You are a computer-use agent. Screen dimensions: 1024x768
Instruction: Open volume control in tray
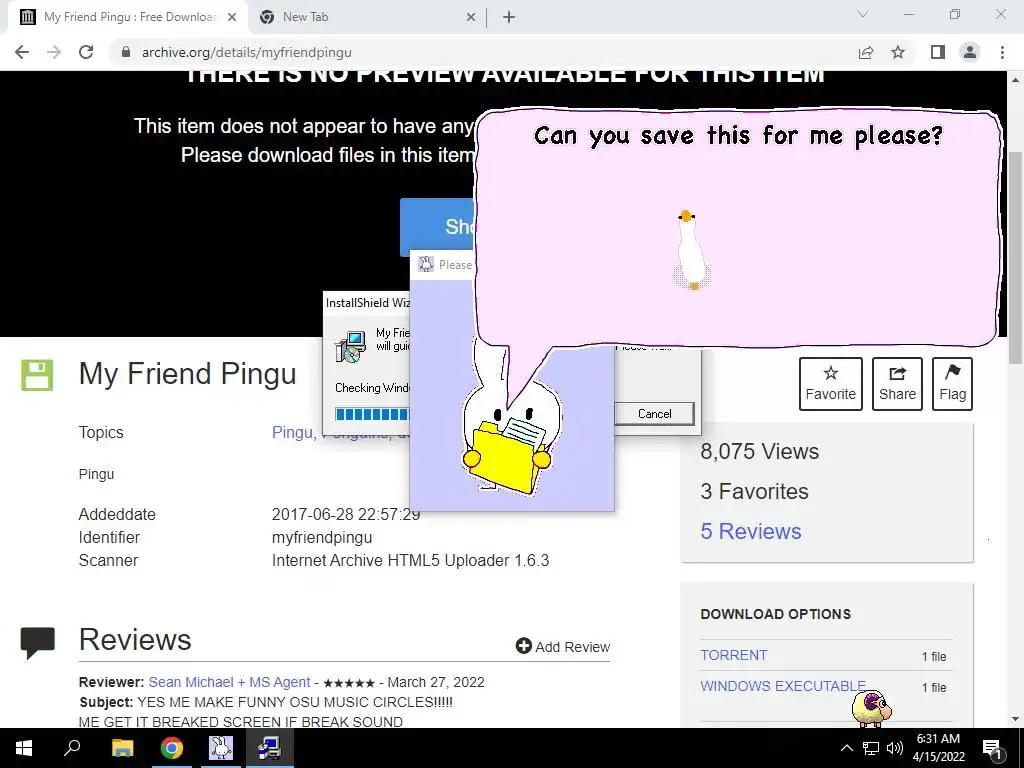[895, 748]
